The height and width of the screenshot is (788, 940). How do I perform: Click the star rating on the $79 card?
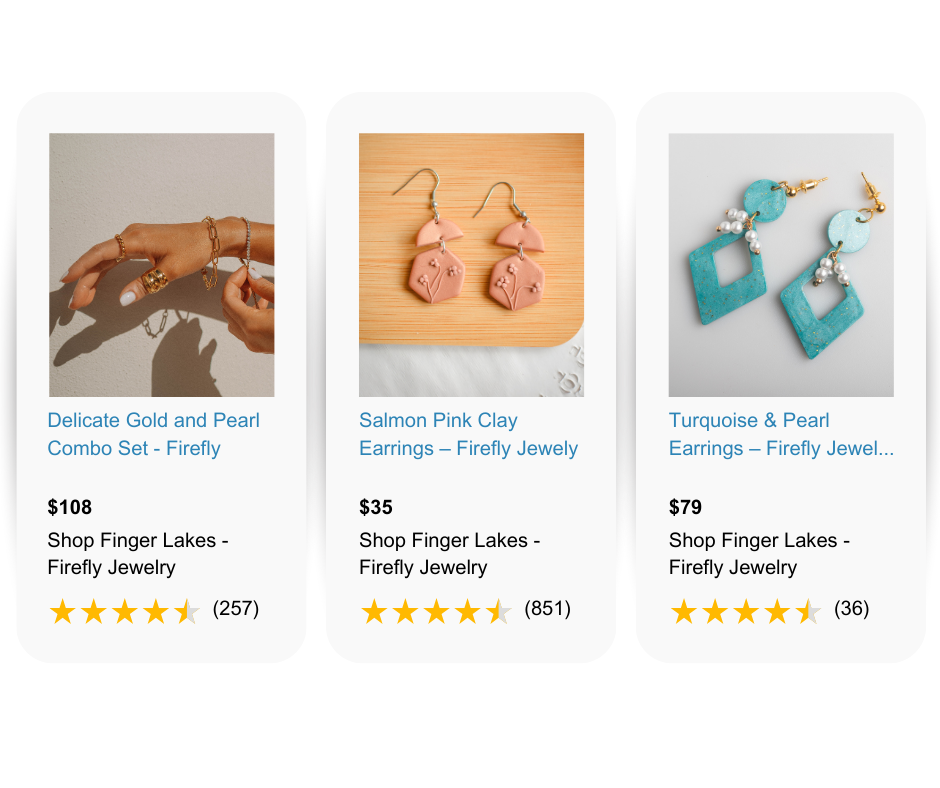pos(745,611)
